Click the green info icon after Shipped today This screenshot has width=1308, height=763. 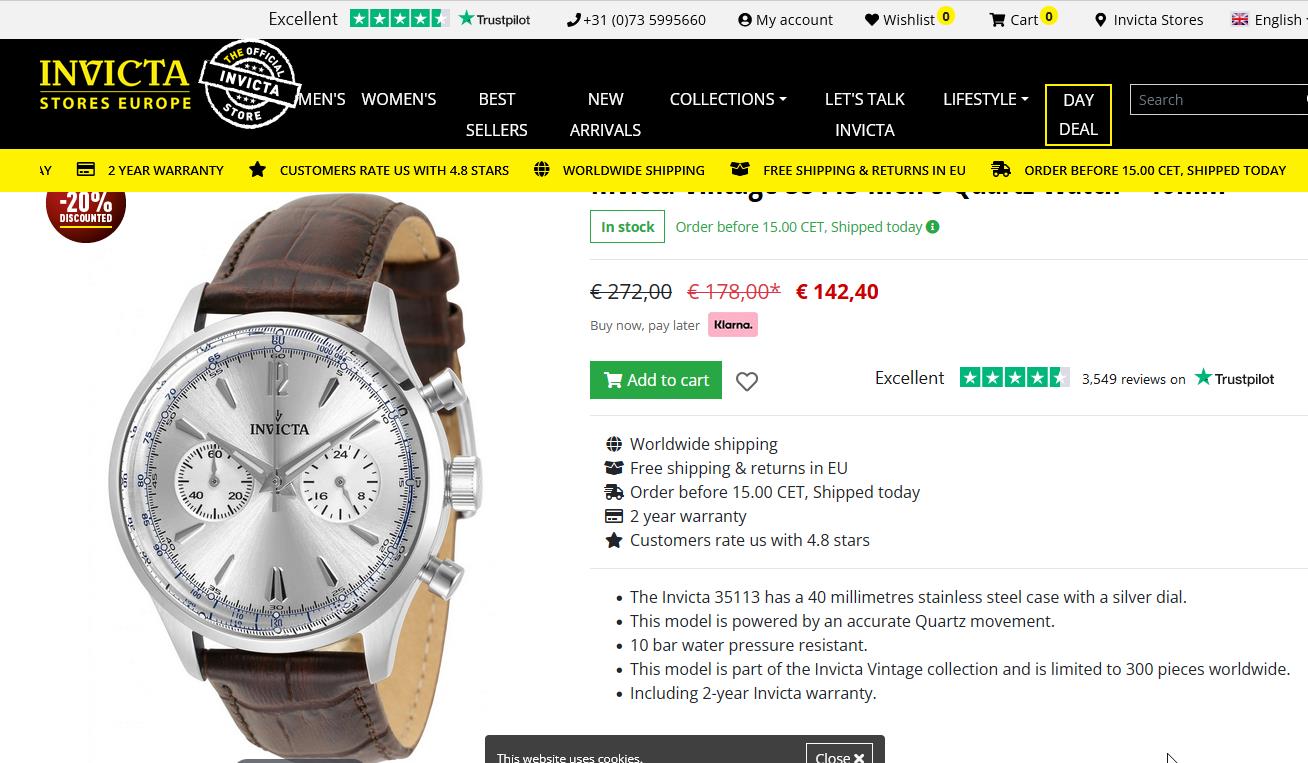932,227
